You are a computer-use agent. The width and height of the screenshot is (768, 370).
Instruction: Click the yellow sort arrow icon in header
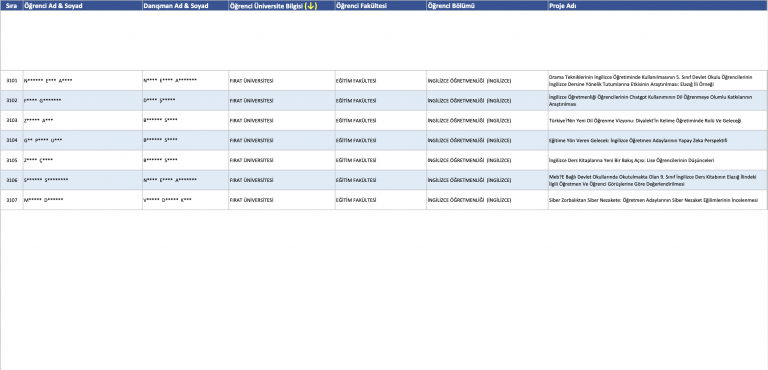tap(311, 6)
